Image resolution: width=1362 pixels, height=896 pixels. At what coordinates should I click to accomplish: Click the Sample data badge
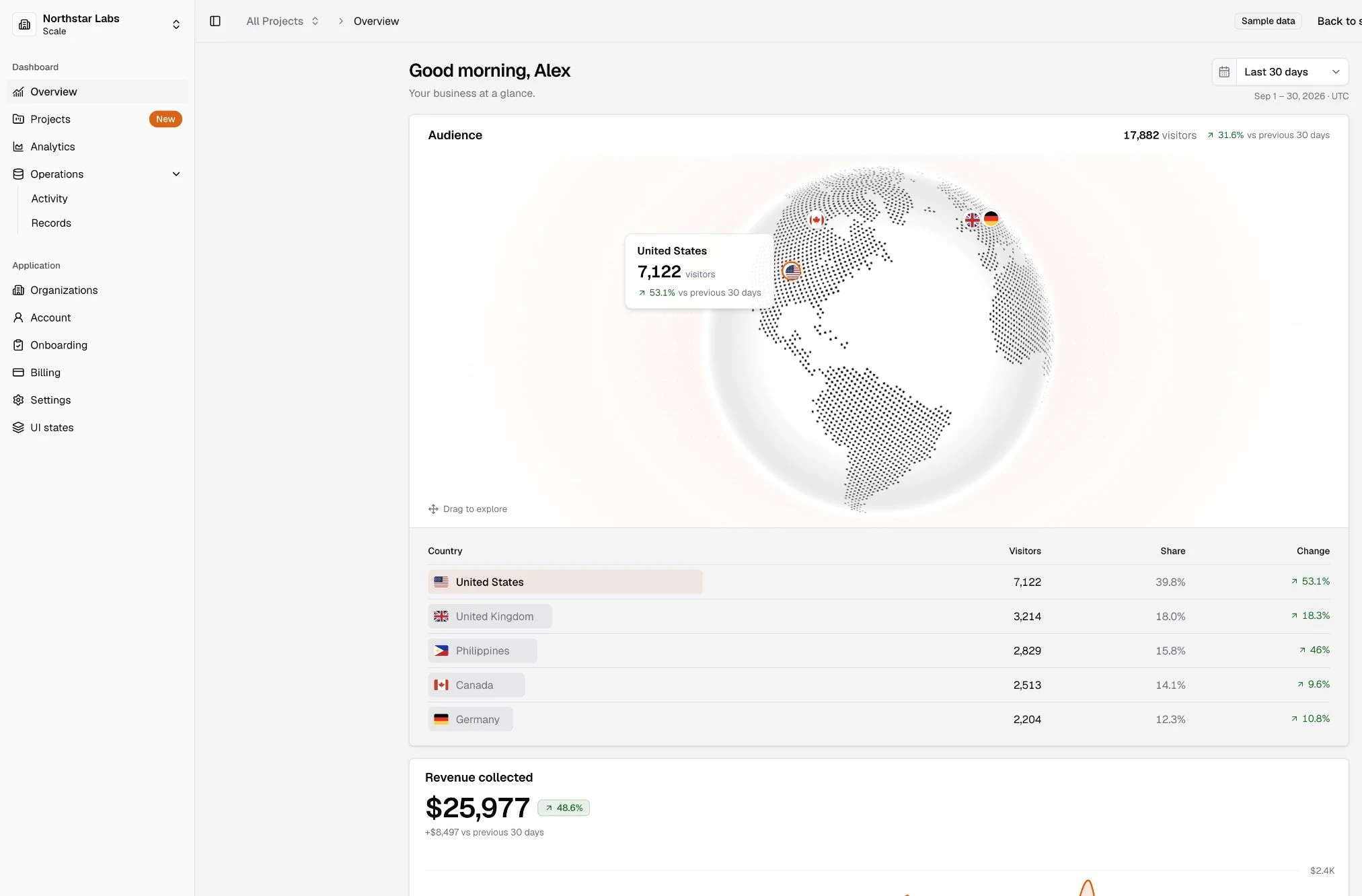pyautogui.click(x=1268, y=21)
